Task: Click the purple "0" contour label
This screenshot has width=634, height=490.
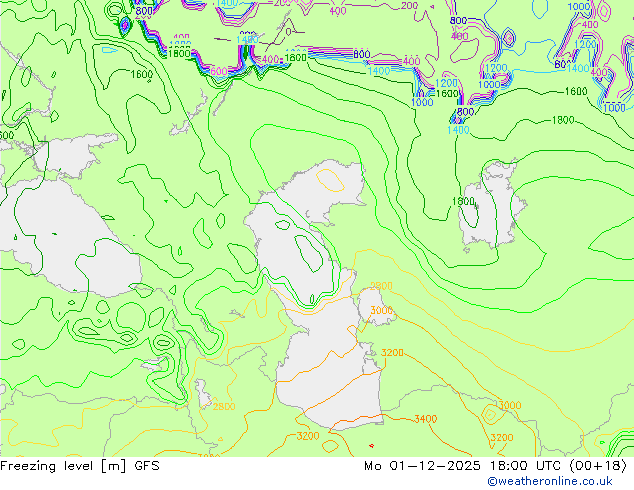Action: 288,32
